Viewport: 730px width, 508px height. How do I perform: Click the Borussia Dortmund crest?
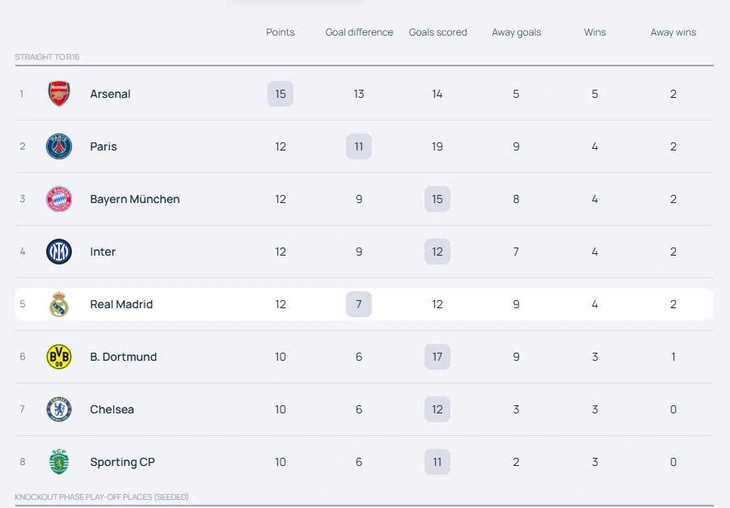(59, 357)
